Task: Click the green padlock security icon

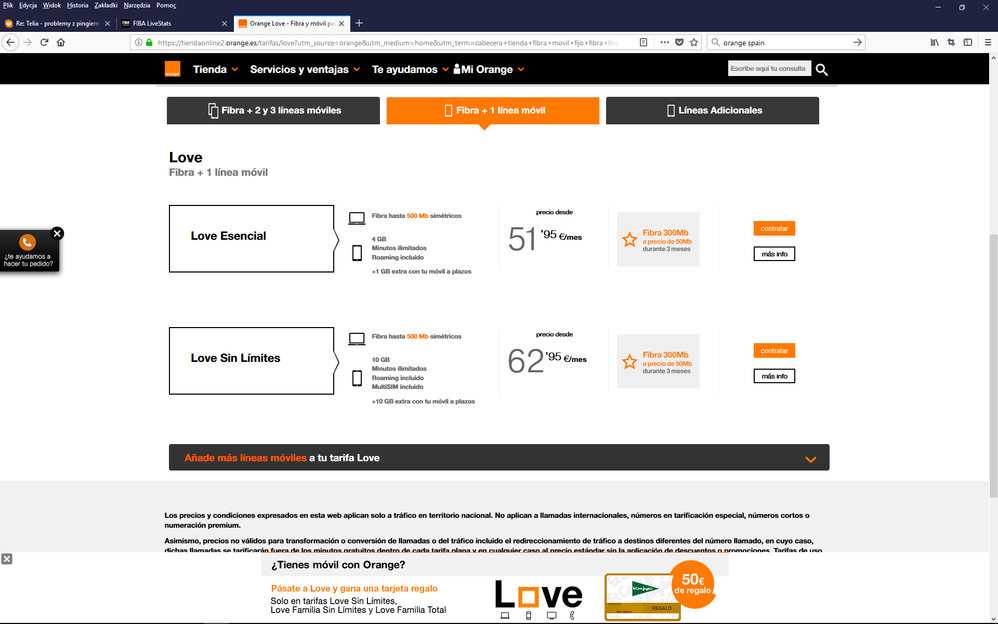Action: tap(149, 43)
